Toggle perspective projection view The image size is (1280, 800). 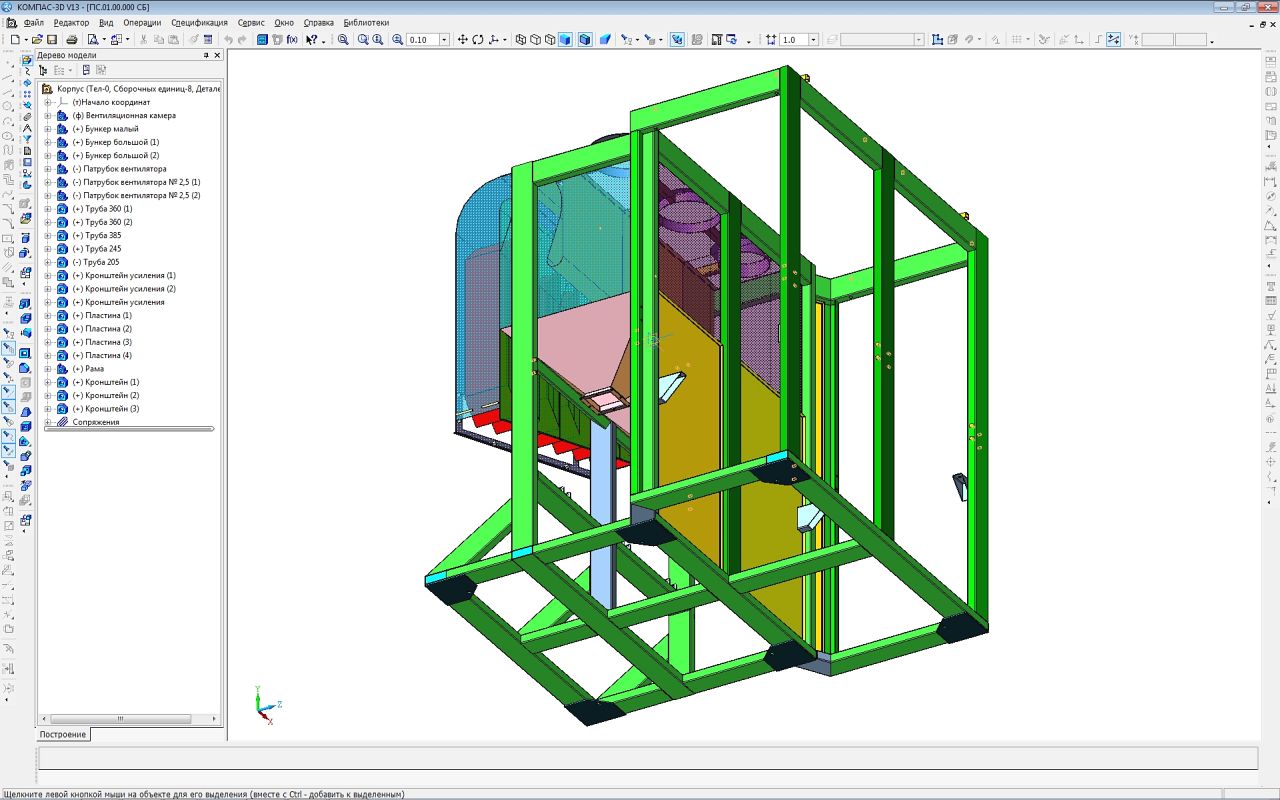pyautogui.click(x=605, y=40)
